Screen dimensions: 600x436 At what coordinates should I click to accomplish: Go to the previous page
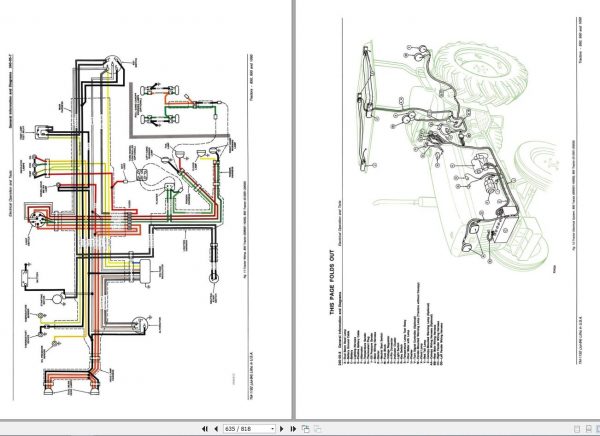(216, 429)
